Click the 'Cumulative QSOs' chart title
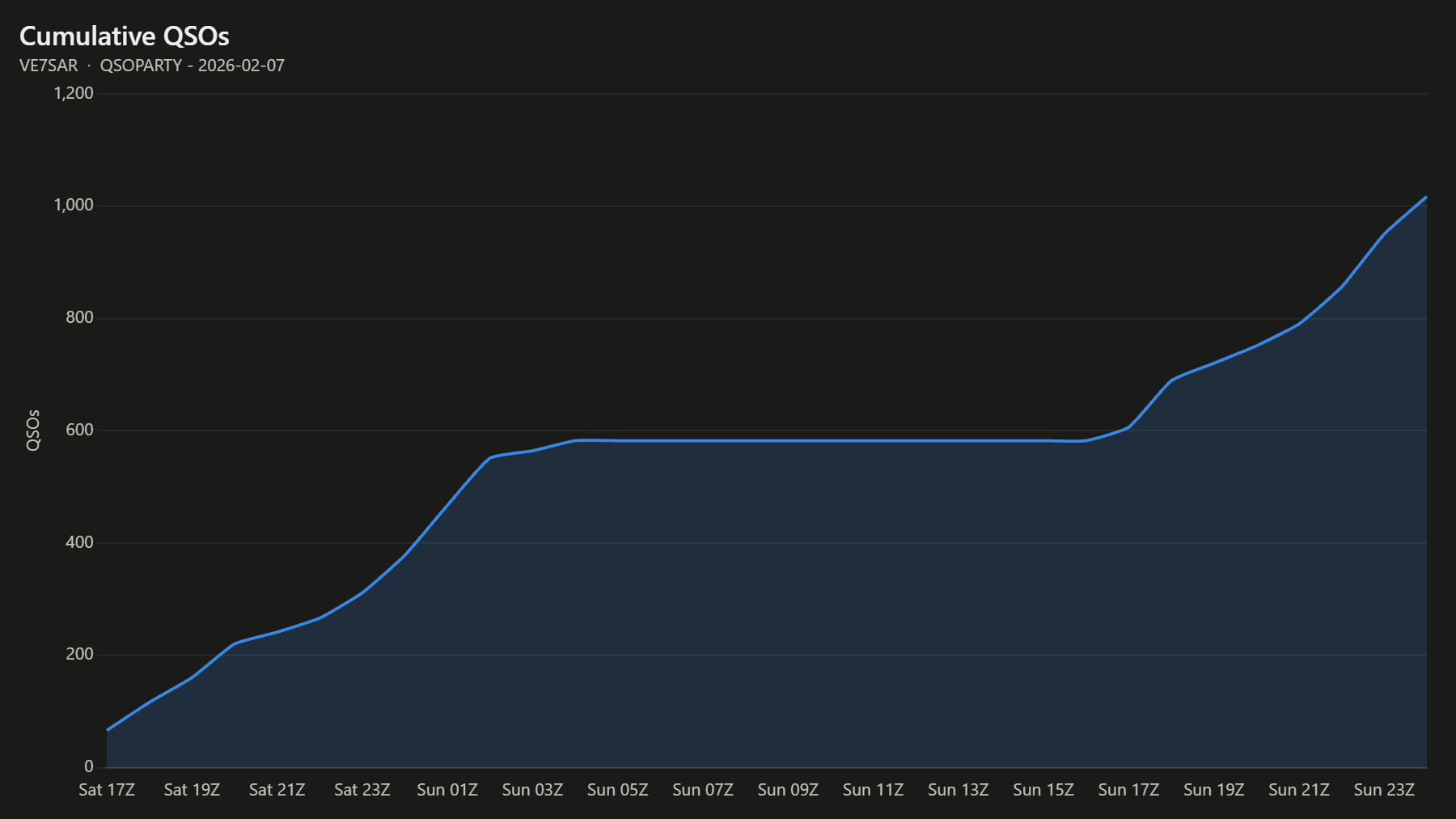Viewport: 1456px width, 819px height. pos(125,36)
